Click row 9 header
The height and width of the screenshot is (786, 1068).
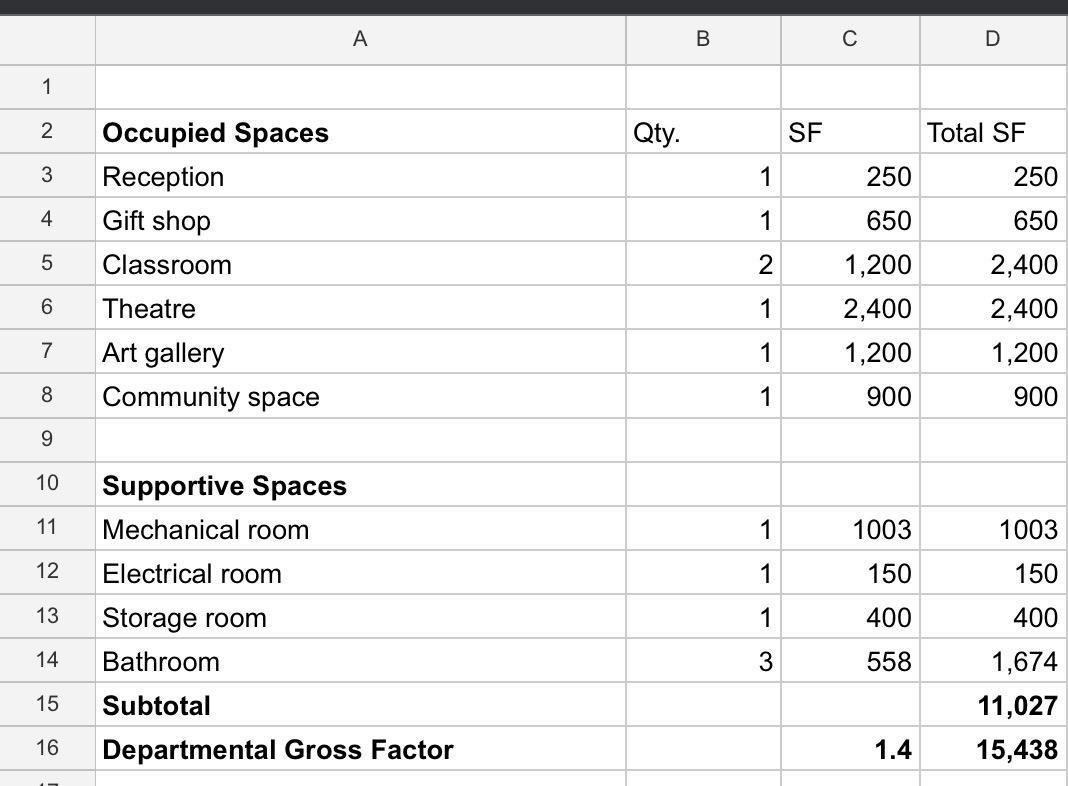coord(47,440)
